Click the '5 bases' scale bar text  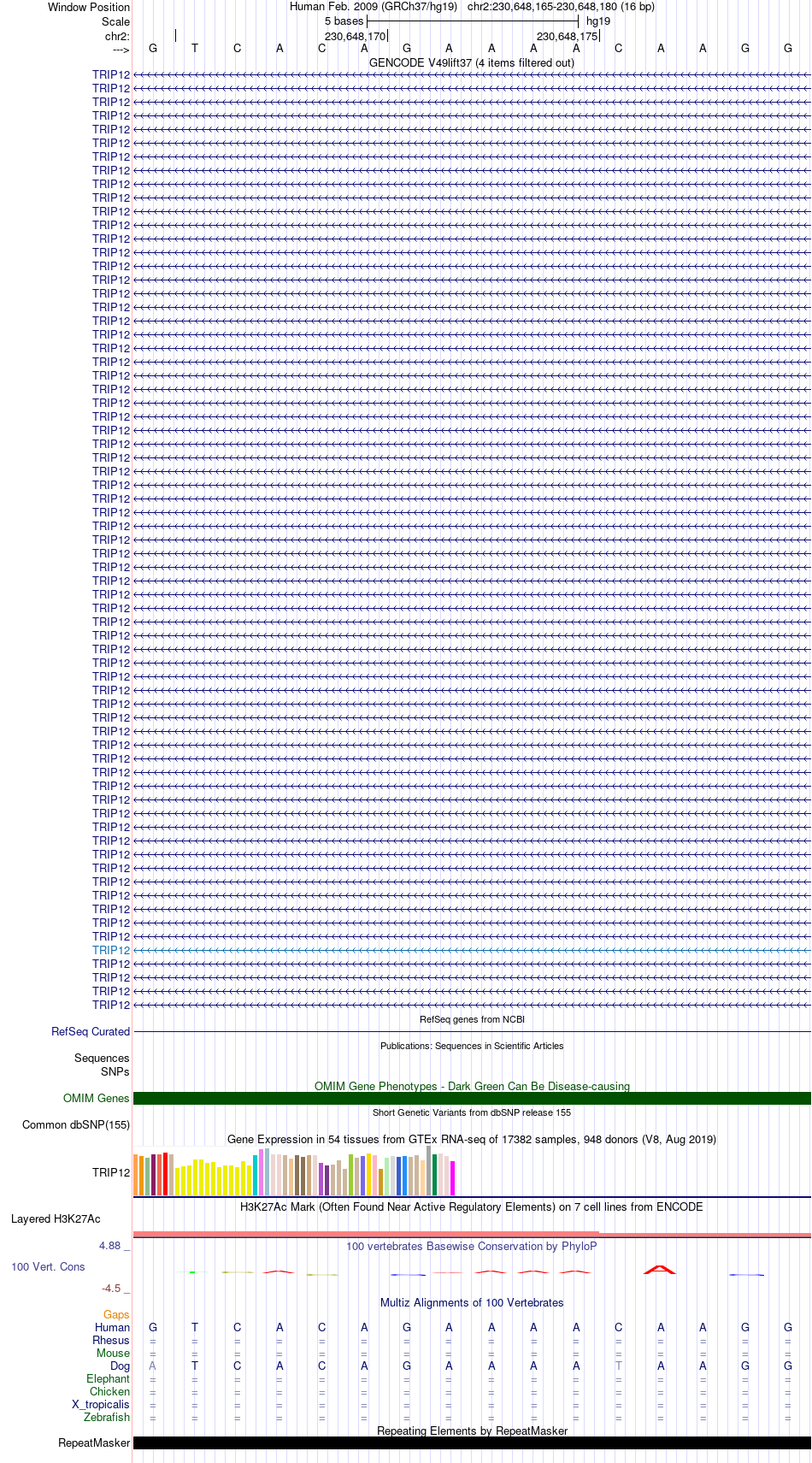pos(344,21)
